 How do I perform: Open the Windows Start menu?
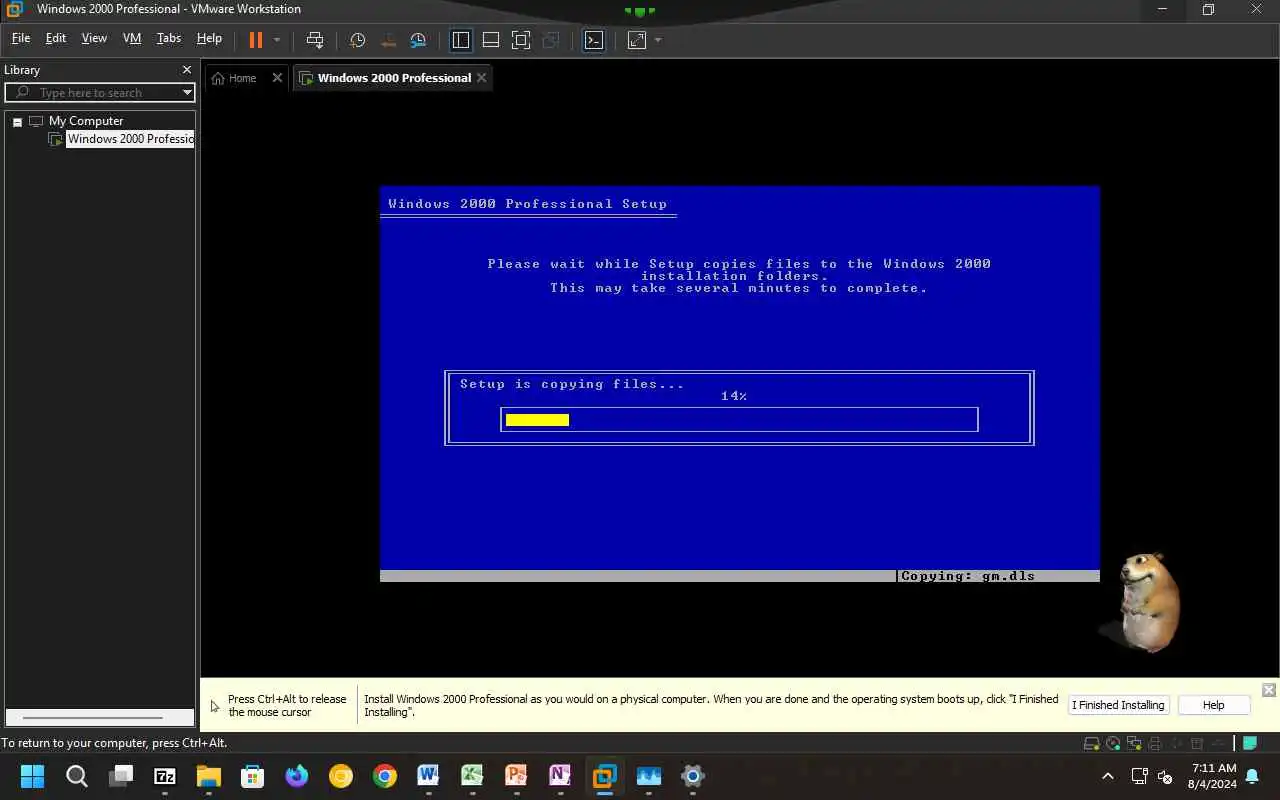[x=32, y=776]
